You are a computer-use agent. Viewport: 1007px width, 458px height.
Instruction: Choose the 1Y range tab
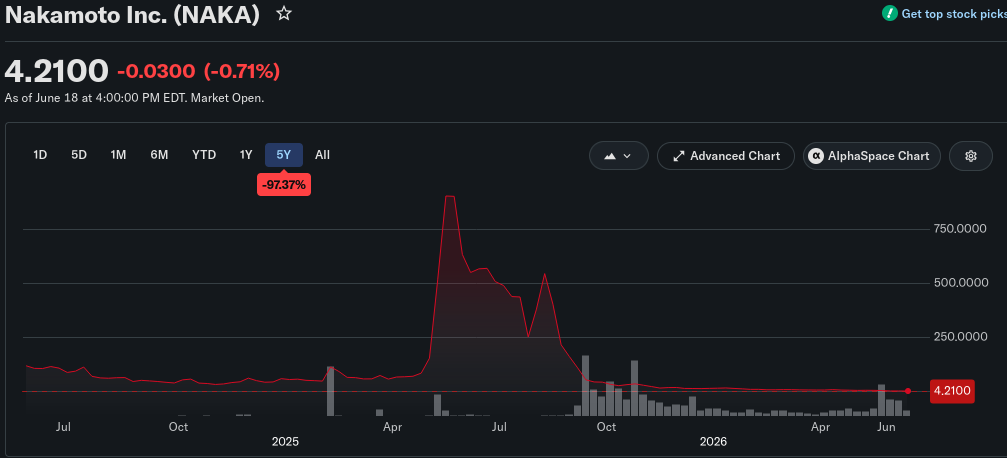[246, 155]
